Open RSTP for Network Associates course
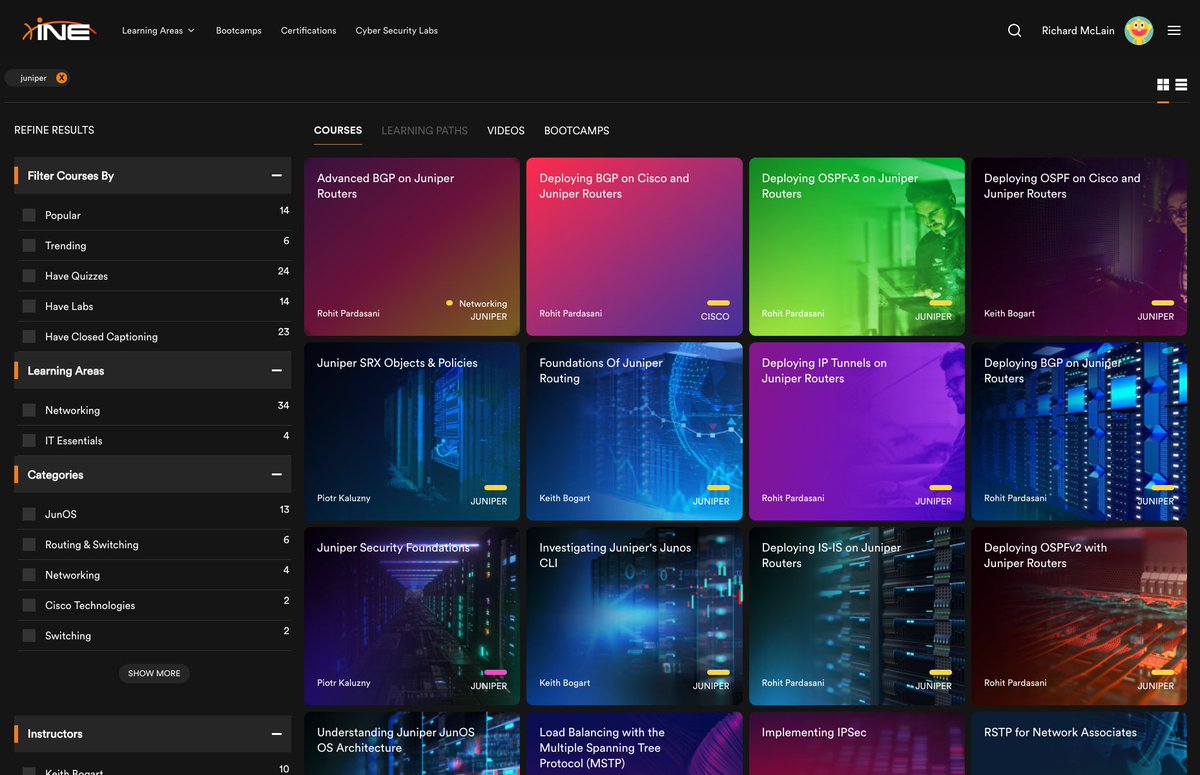The image size is (1200, 775). click(x=1079, y=744)
